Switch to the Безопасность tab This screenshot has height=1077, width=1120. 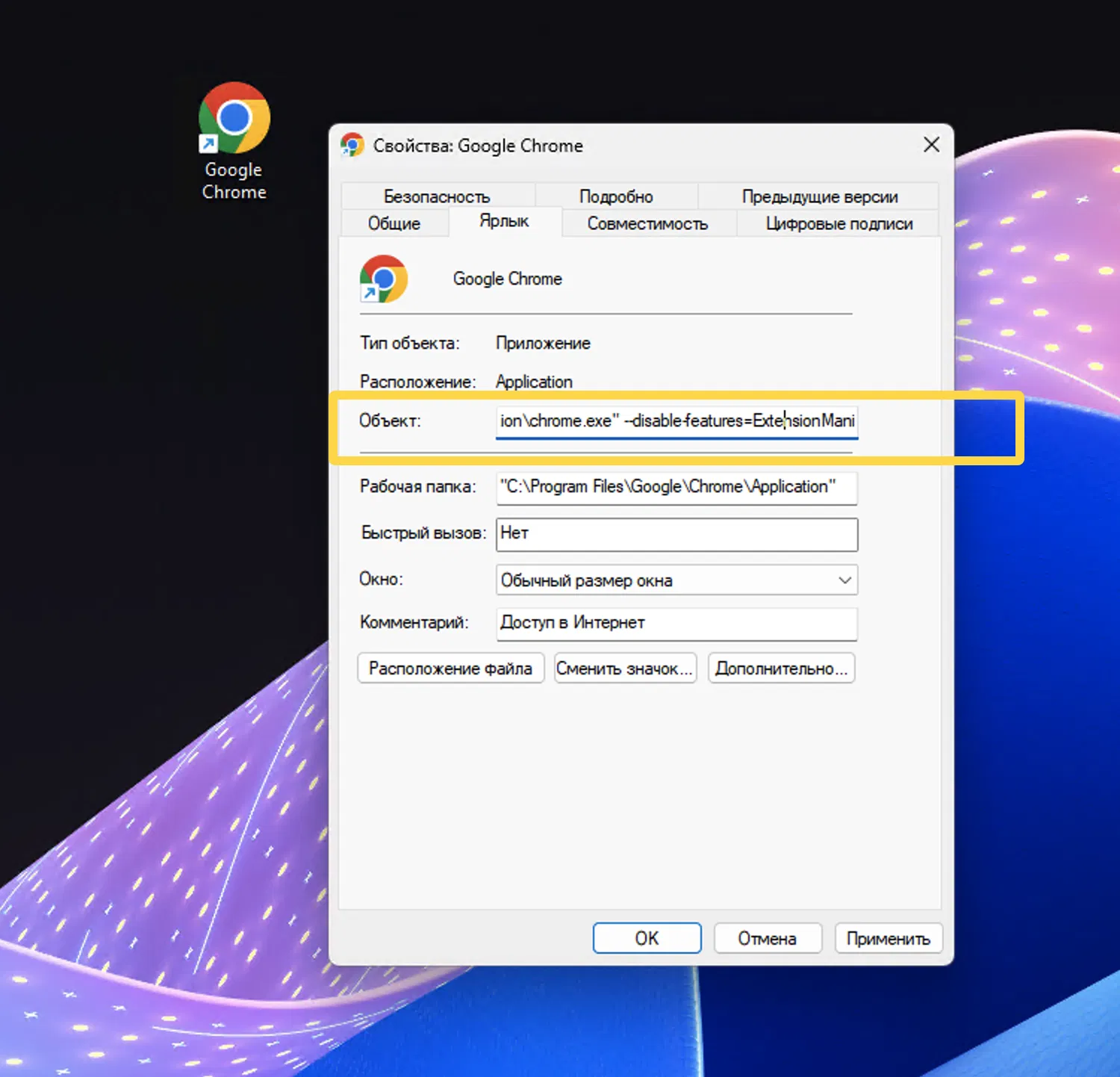pyautogui.click(x=438, y=196)
